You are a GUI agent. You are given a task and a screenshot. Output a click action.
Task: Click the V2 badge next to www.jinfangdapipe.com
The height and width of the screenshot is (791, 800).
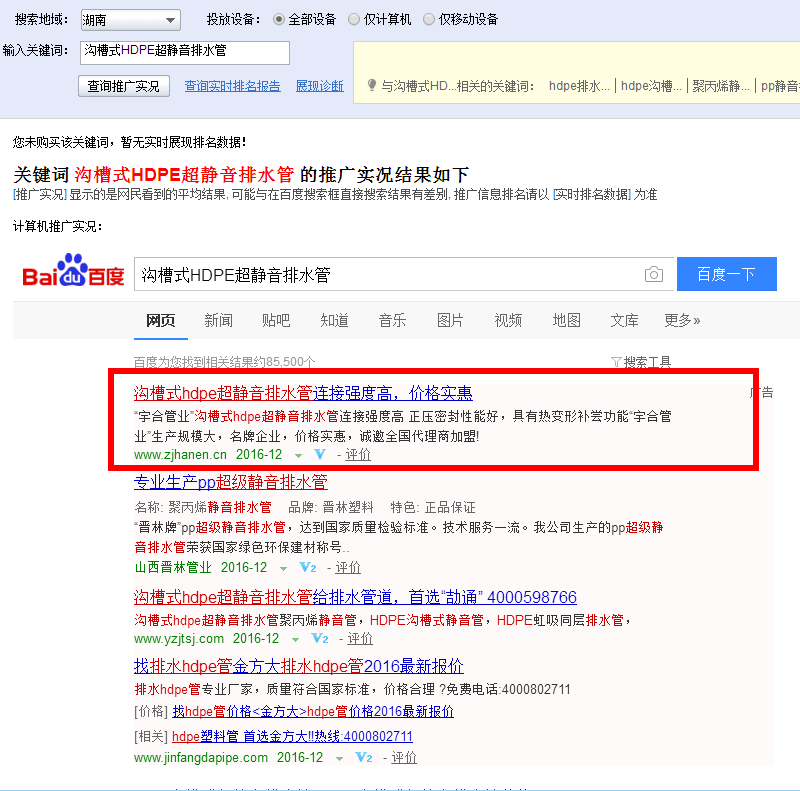[364, 757]
